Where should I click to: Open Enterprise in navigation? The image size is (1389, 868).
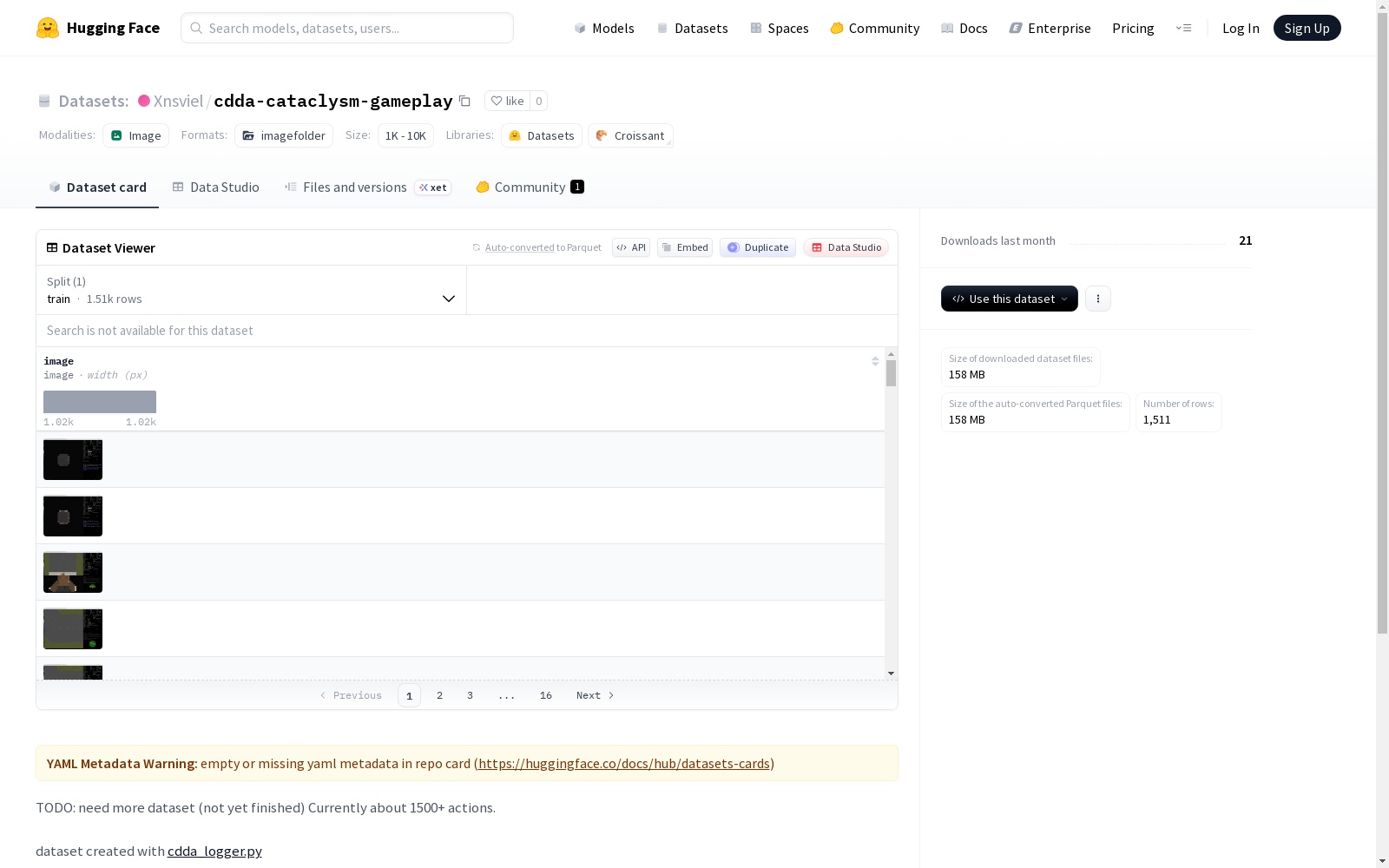tap(1050, 28)
